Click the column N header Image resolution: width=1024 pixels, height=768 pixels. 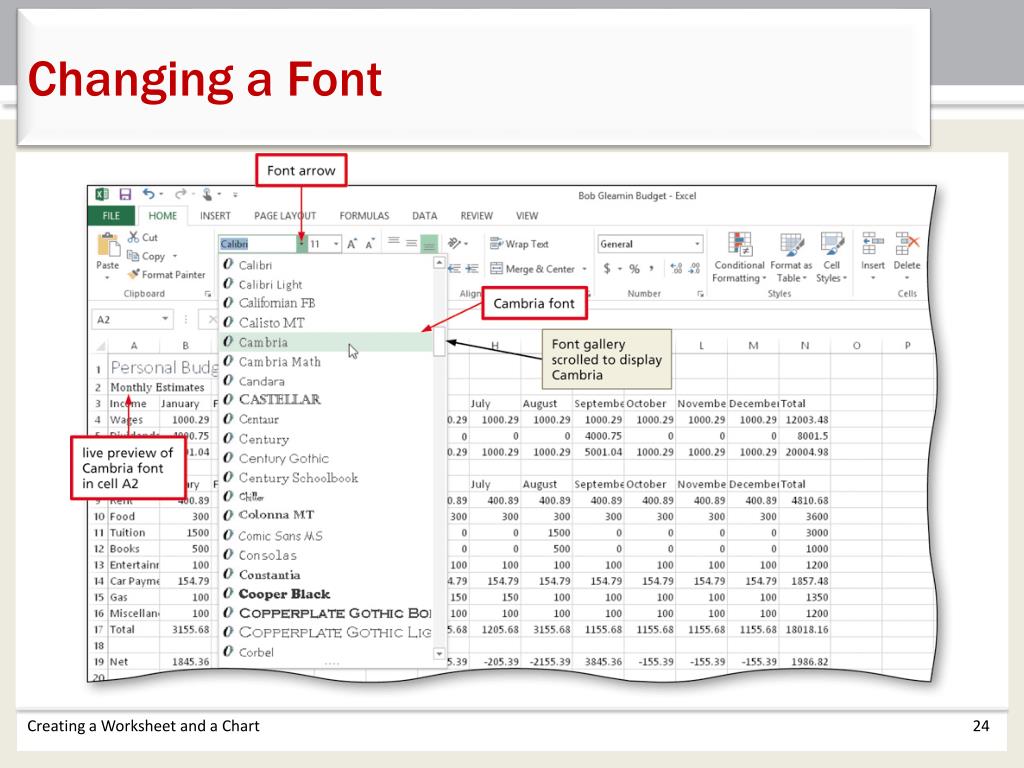point(805,345)
